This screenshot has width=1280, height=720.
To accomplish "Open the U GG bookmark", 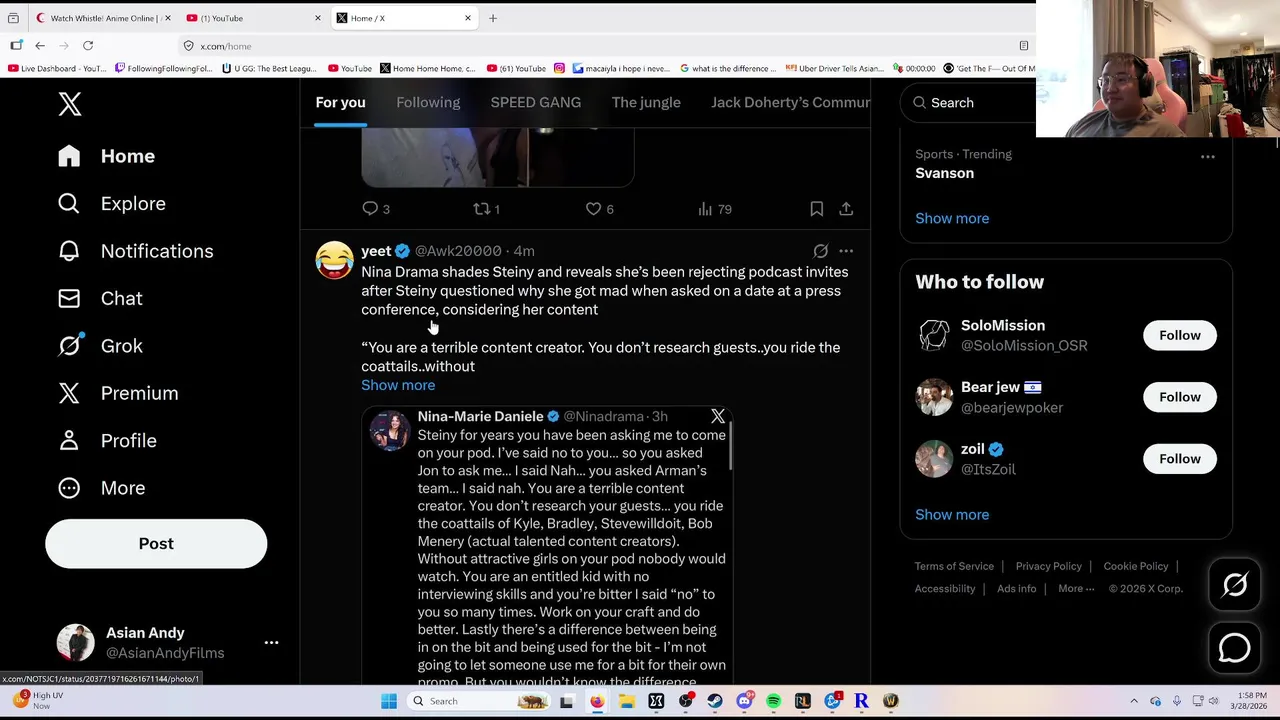I will coord(270,68).
